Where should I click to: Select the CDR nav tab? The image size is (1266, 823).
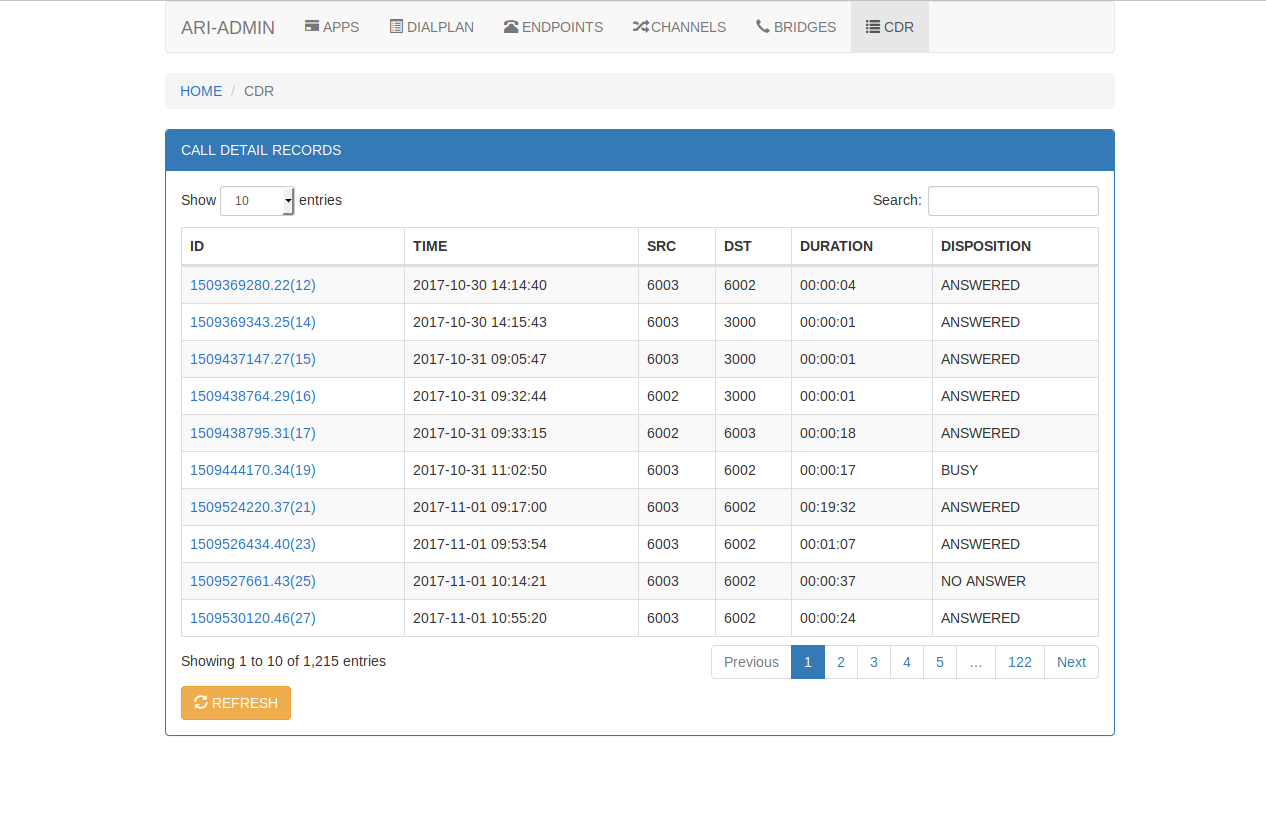(x=890, y=27)
